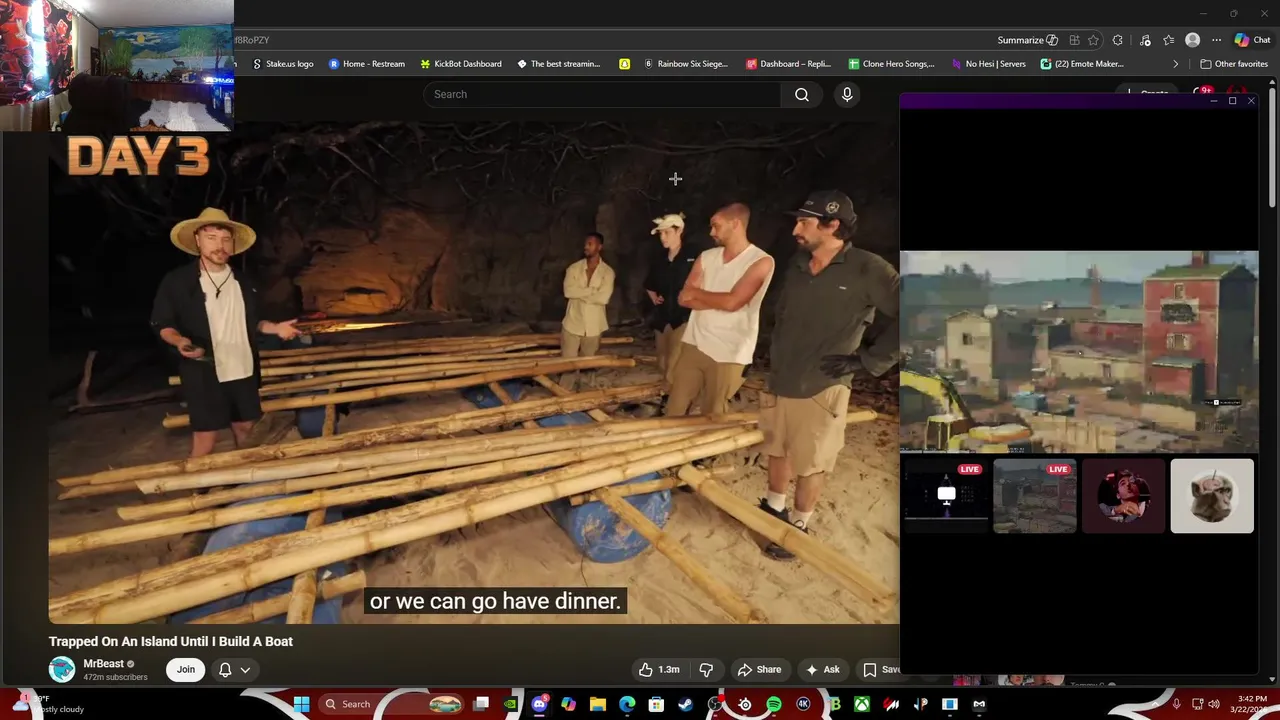
Task: Select the bulldog avatar thumbnail
Action: pyautogui.click(x=1212, y=496)
